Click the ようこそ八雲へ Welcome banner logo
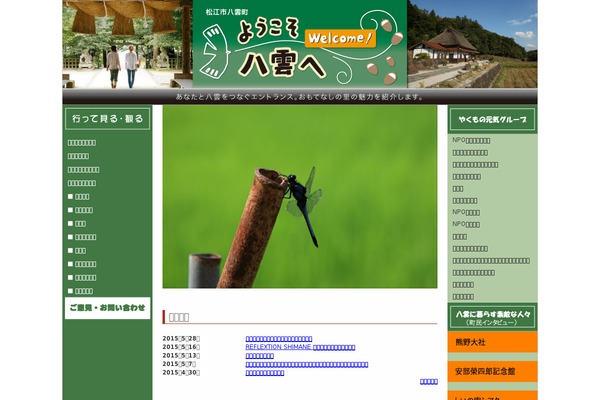 pyautogui.click(x=300, y=44)
